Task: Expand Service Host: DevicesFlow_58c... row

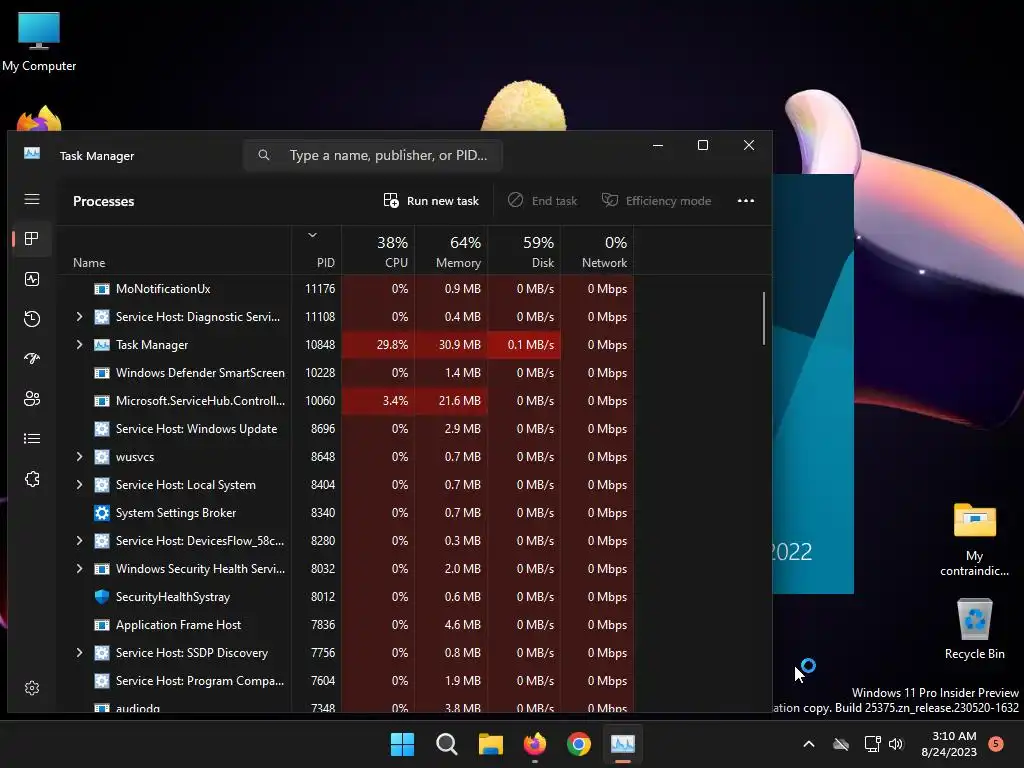Action: pos(79,541)
